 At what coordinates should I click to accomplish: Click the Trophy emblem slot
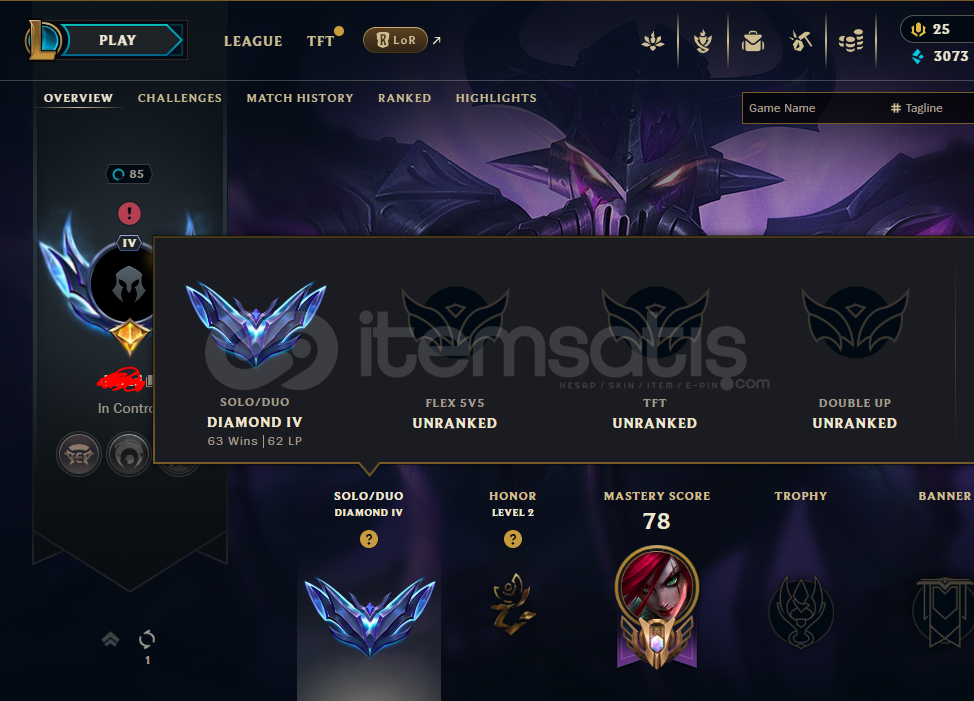tap(801, 612)
